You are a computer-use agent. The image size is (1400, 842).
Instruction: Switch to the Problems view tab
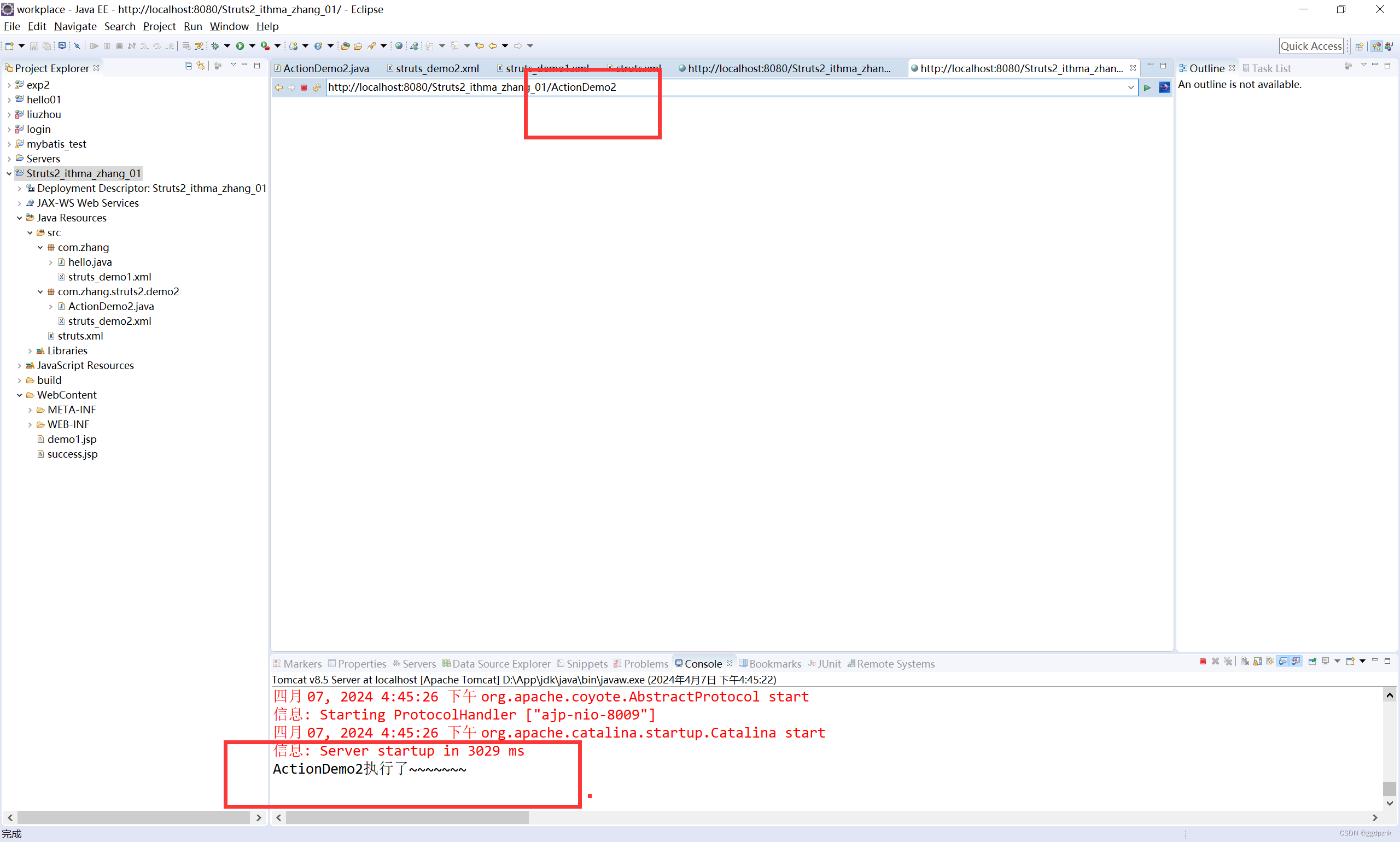[641, 664]
